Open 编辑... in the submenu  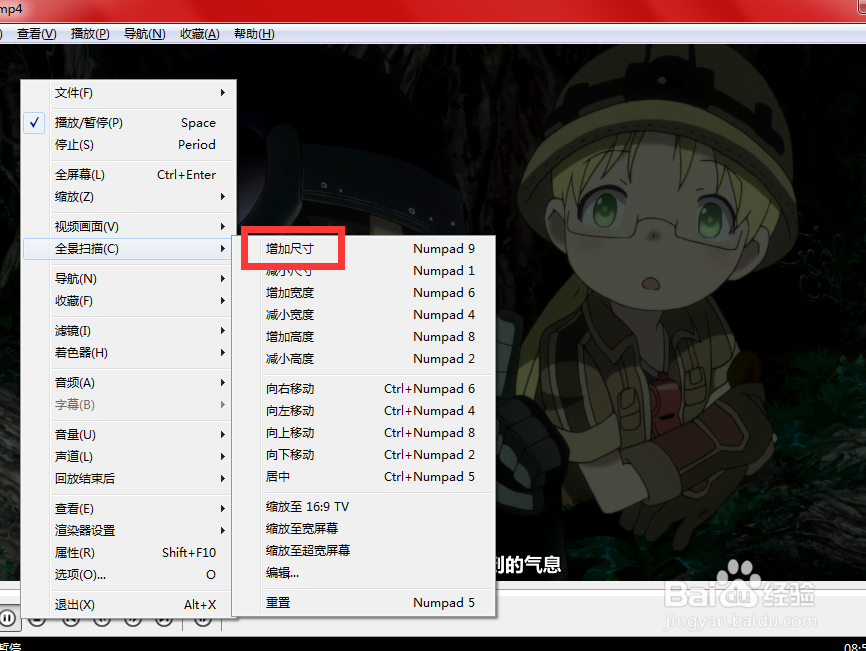[x=363, y=573]
